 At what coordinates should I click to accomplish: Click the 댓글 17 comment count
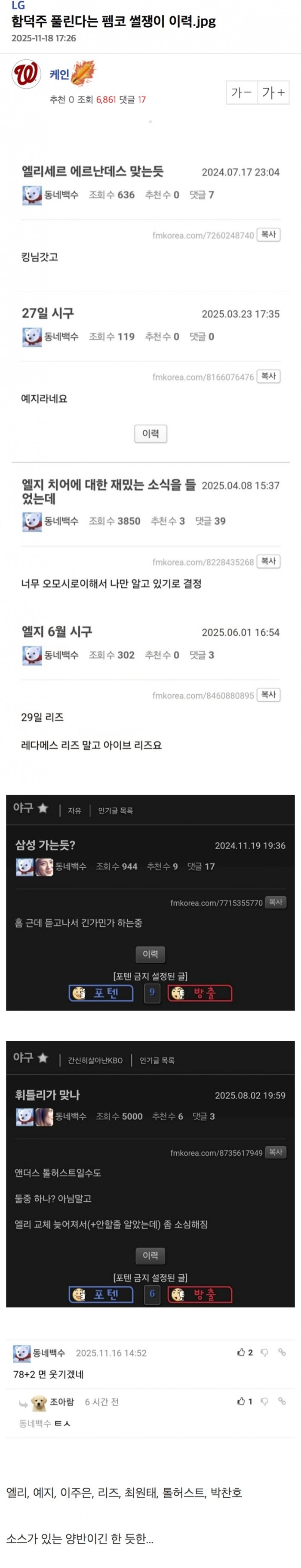(x=132, y=99)
